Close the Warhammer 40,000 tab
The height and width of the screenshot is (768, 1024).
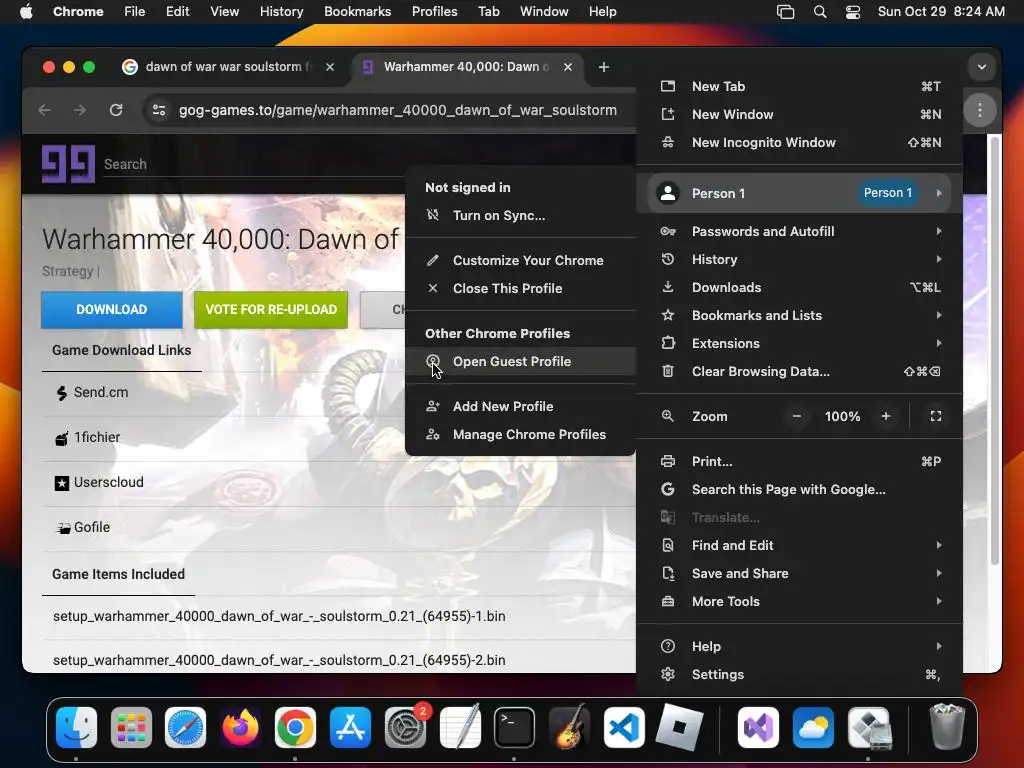(568, 67)
